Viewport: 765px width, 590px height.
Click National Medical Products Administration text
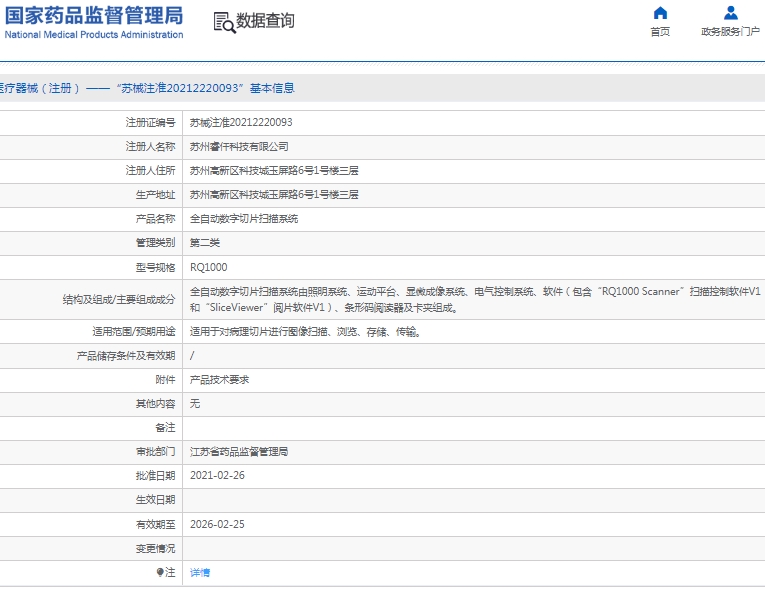tap(94, 35)
